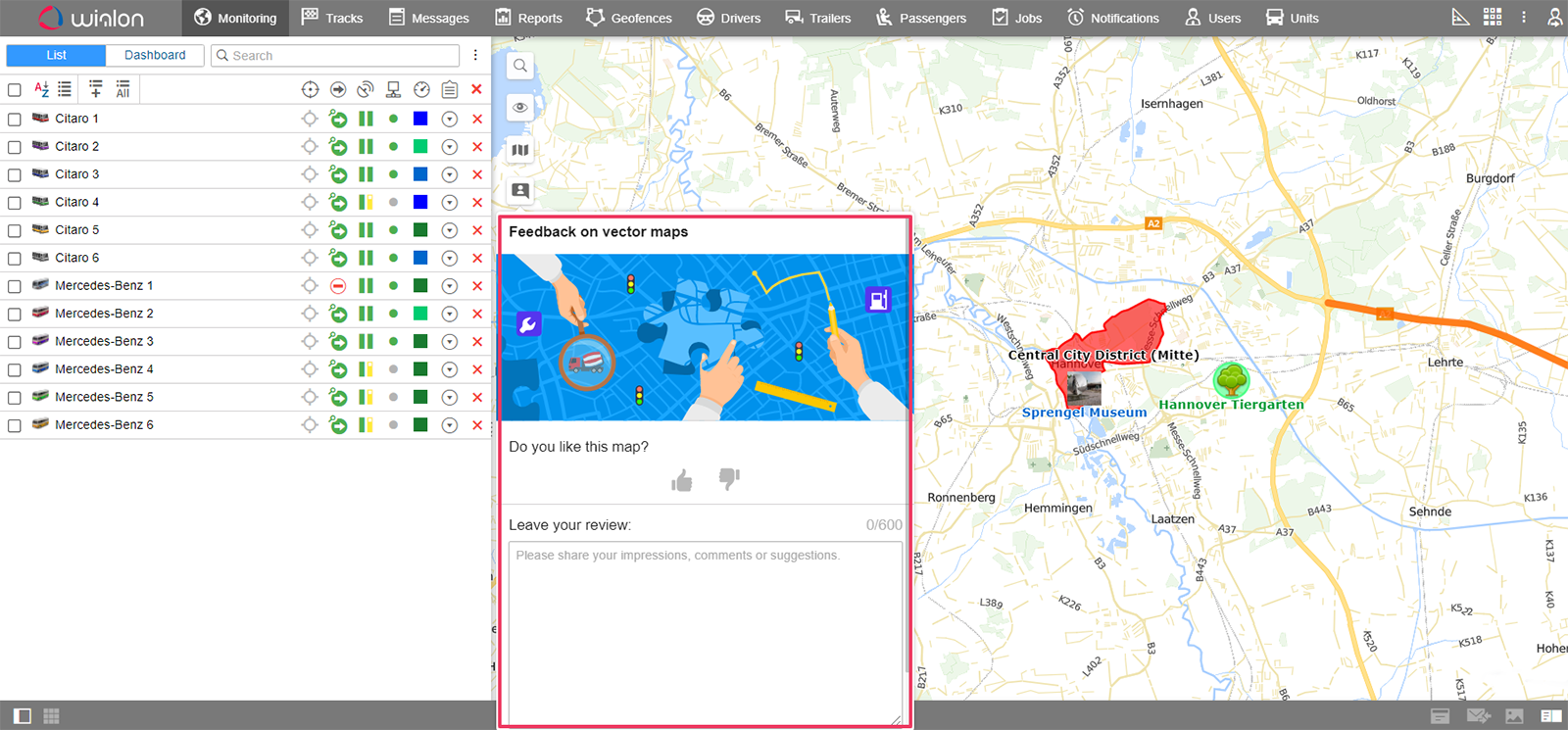This screenshot has width=1568, height=730.
Task: Click the thumbs down icon
Action: (x=729, y=478)
